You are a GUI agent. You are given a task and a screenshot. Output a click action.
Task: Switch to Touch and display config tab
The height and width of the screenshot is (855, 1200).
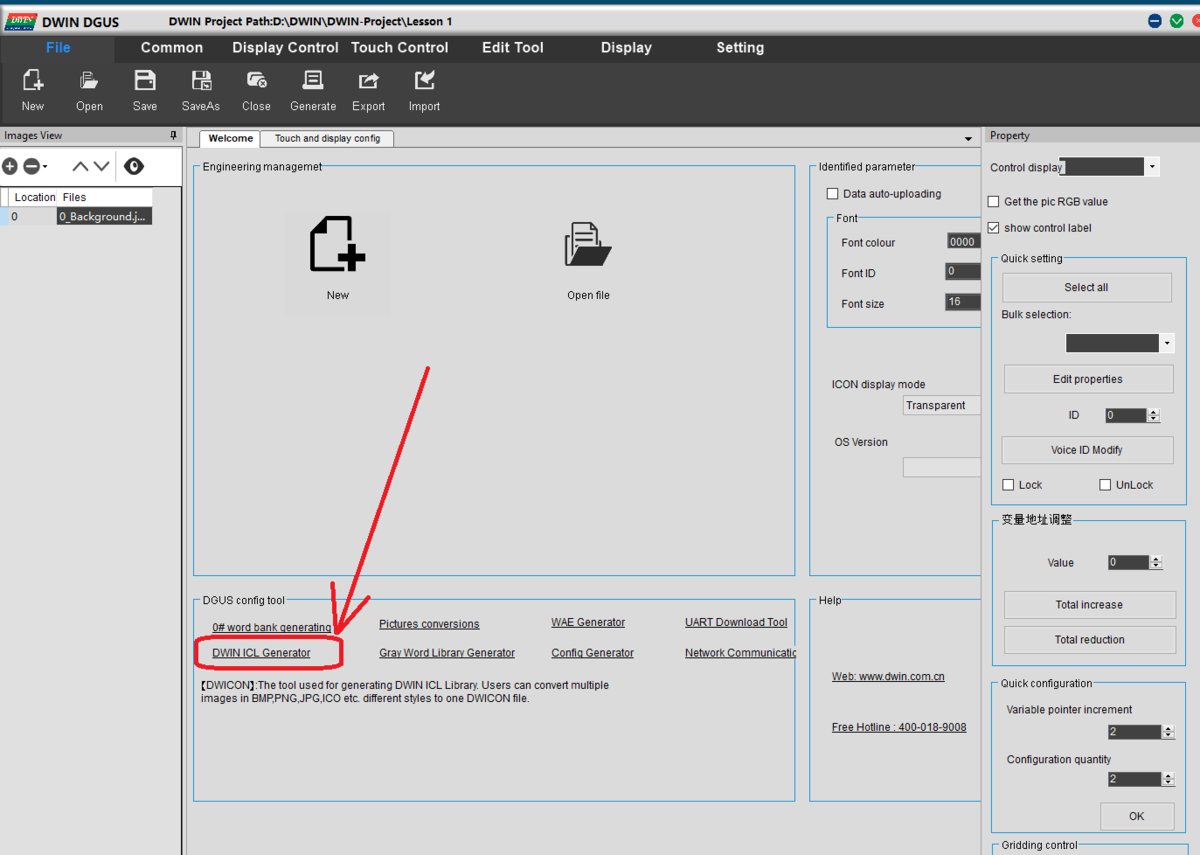[x=327, y=138]
